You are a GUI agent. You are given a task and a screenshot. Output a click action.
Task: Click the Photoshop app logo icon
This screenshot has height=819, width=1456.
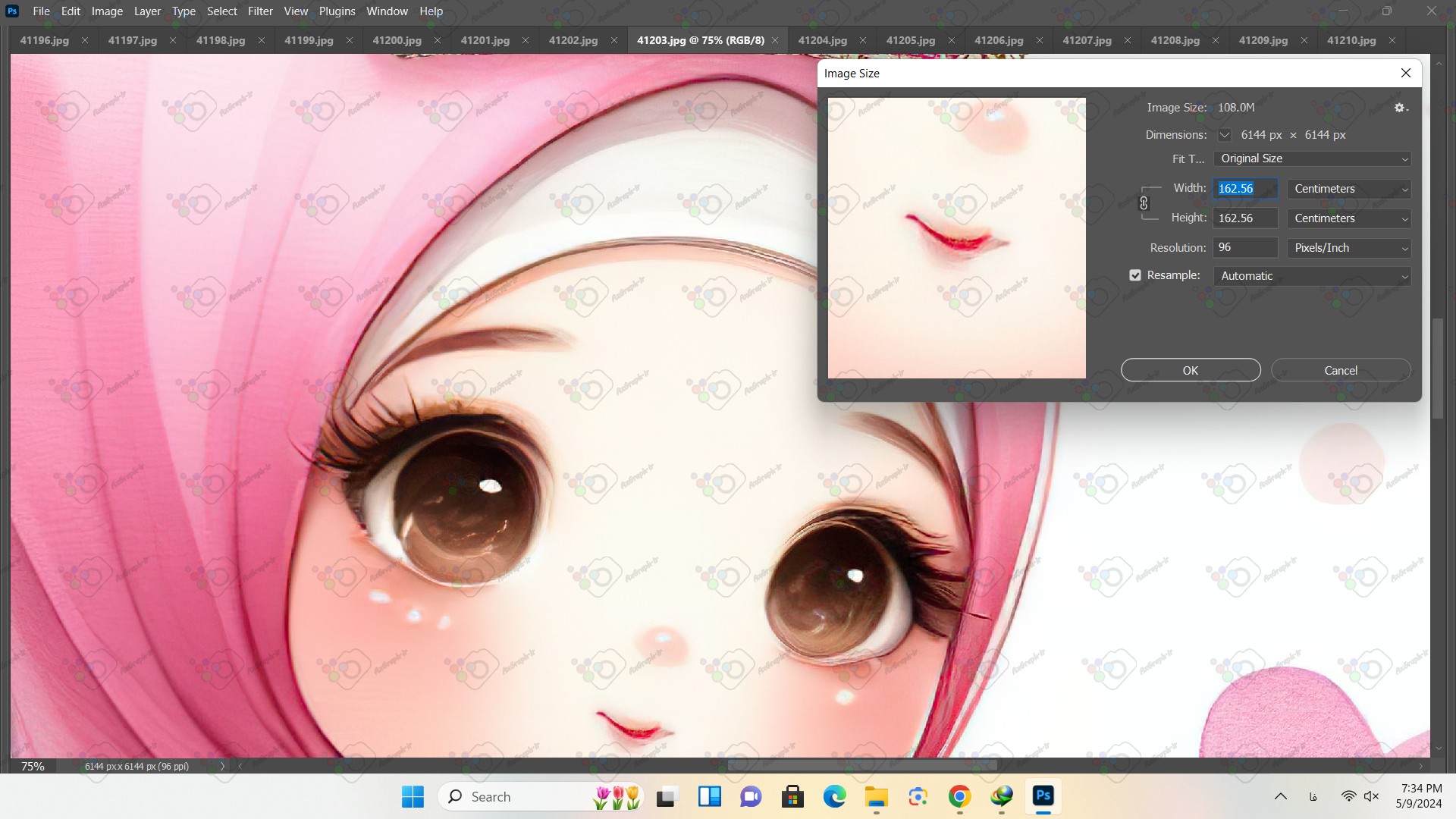[x=12, y=11]
